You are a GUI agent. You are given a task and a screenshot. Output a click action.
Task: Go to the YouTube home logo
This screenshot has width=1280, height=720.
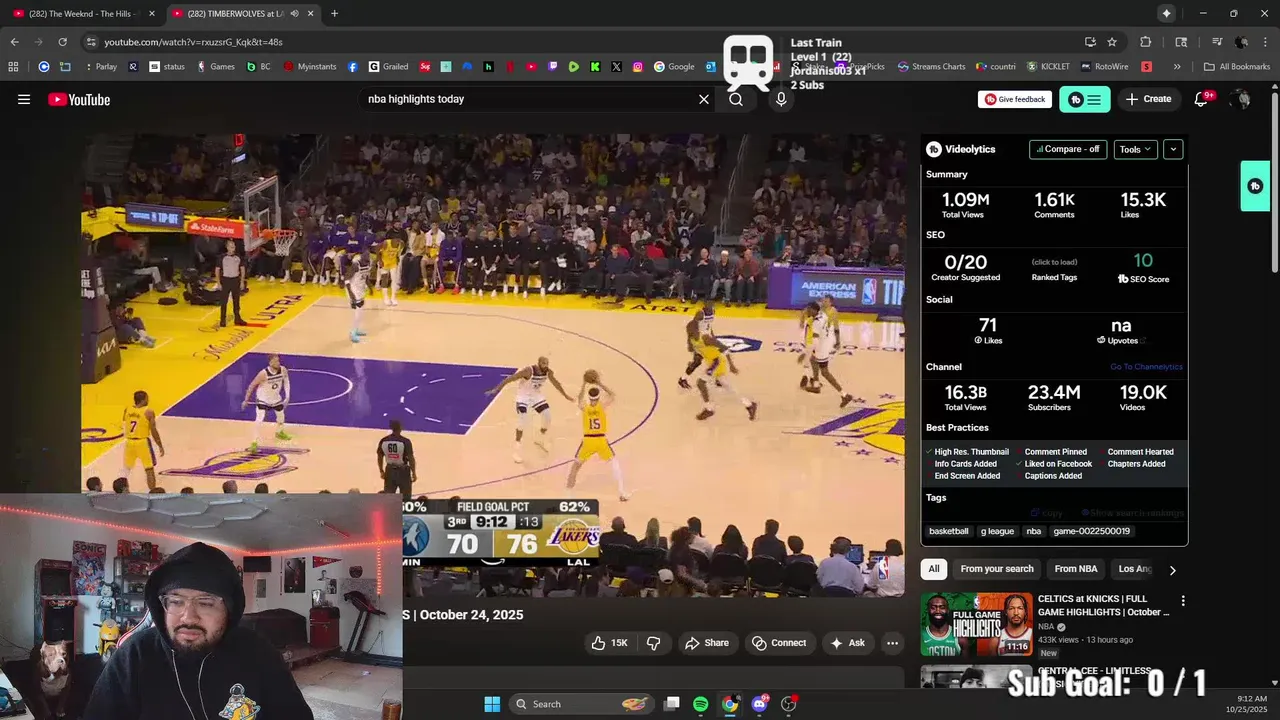(x=79, y=99)
